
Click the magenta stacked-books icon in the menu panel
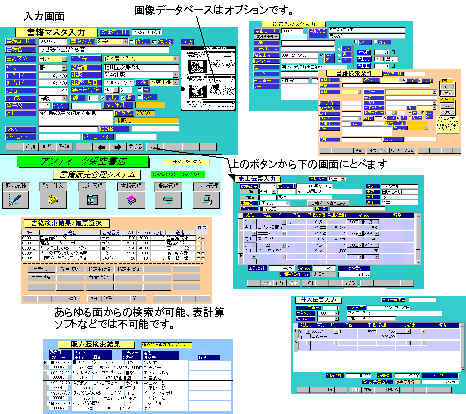click(131, 200)
